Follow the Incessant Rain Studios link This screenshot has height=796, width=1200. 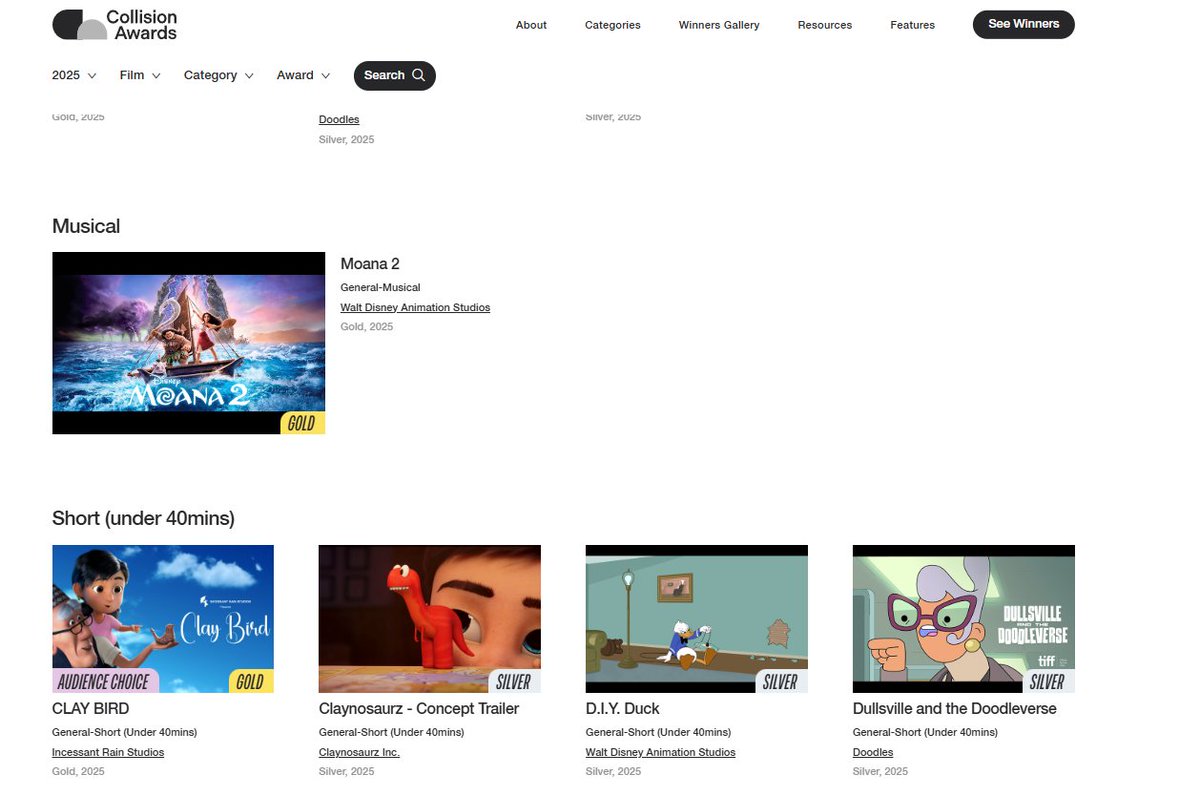(108, 752)
